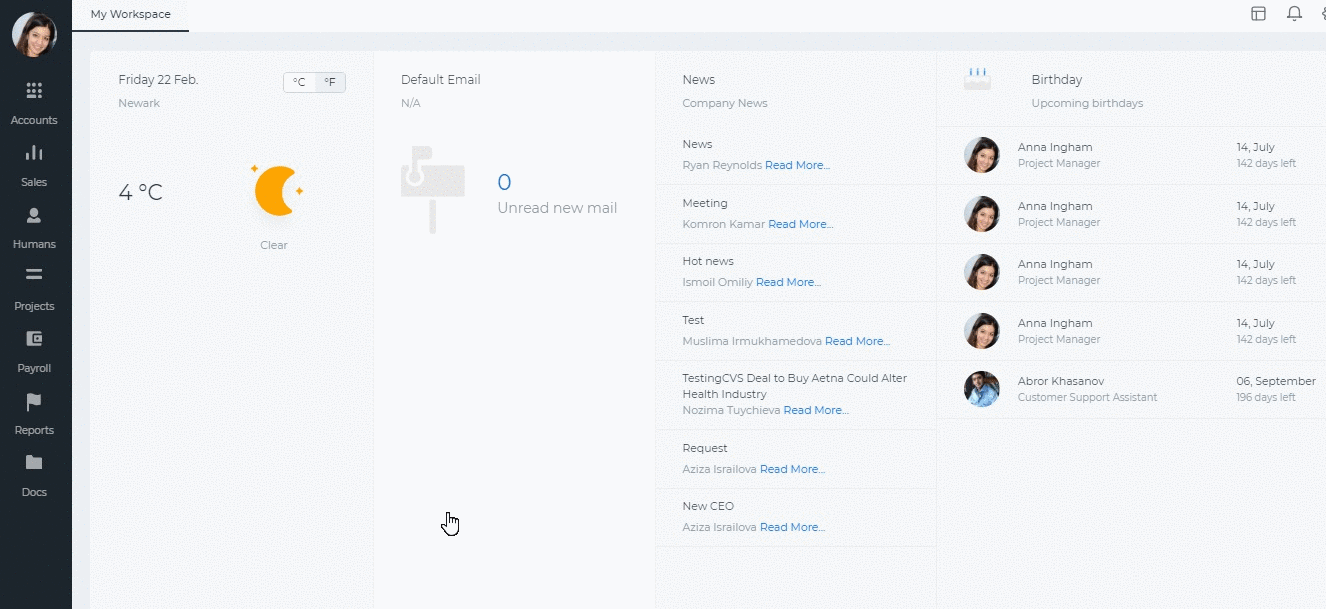Go to Humans section icon
The height and width of the screenshot is (609, 1326).
[x=34, y=215]
